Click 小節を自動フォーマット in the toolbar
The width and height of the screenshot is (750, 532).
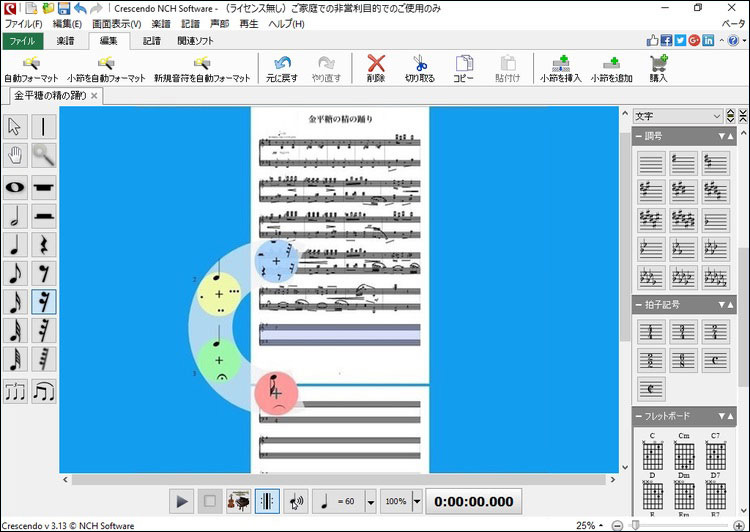click(x=106, y=69)
